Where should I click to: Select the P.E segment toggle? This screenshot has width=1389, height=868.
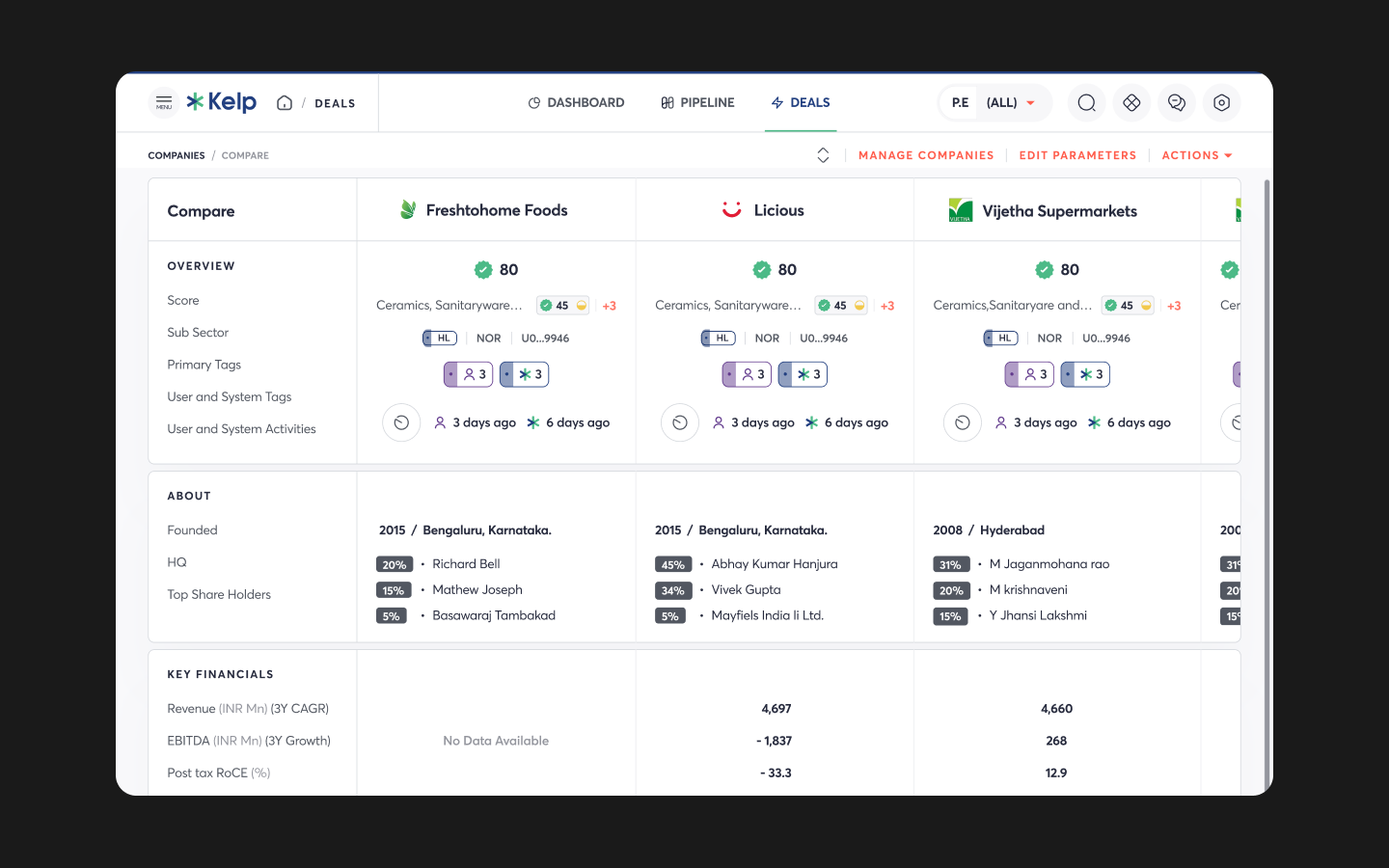pos(960,103)
